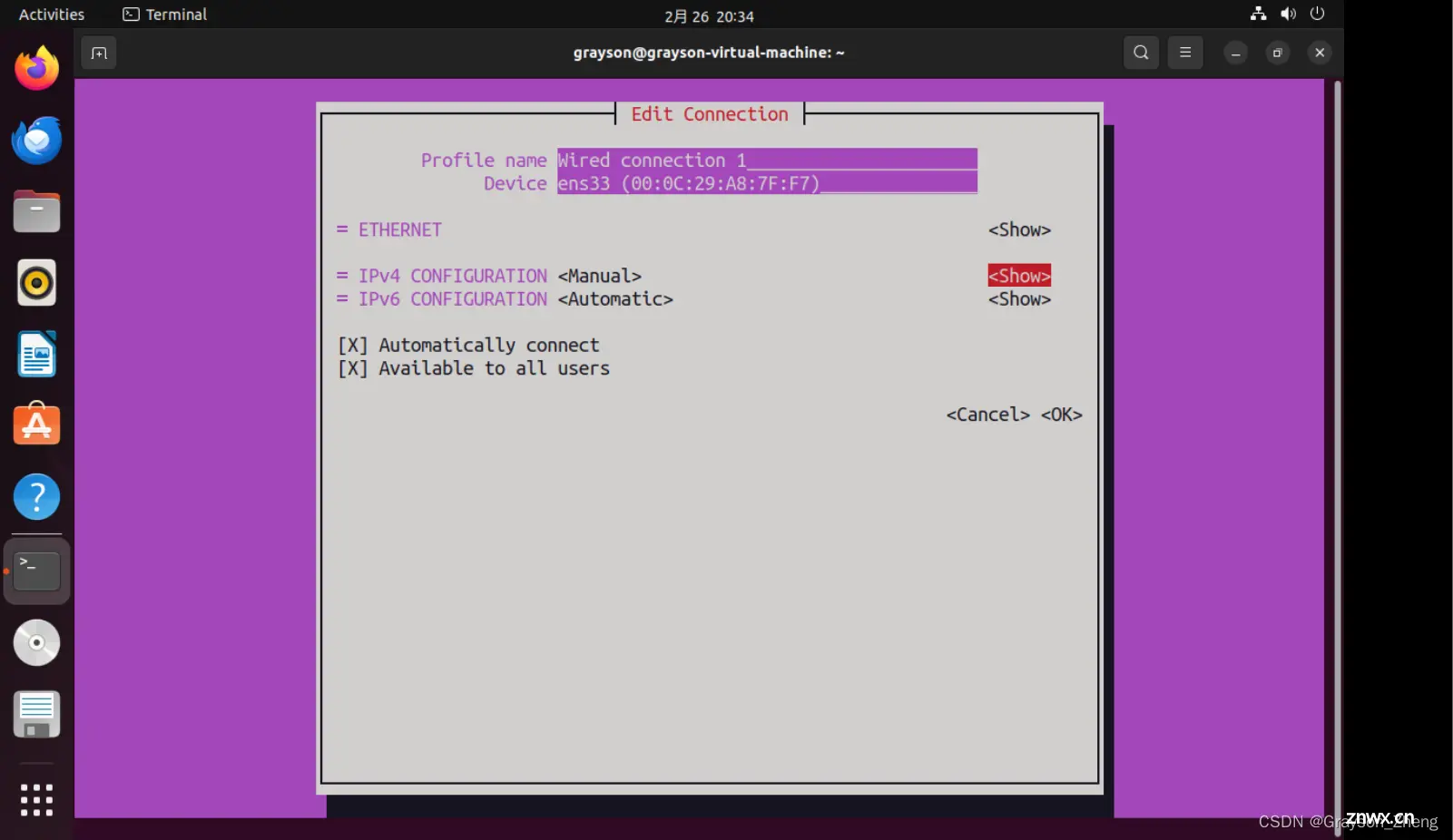Click the Edit Connection dialog title
The image size is (1453, 840).
click(710, 114)
